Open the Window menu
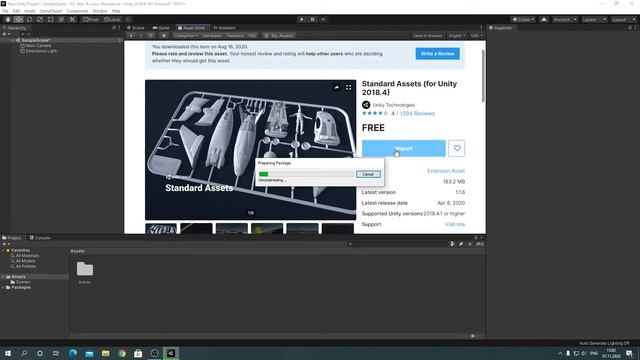The height and width of the screenshot is (360, 640). (x=100, y=11)
